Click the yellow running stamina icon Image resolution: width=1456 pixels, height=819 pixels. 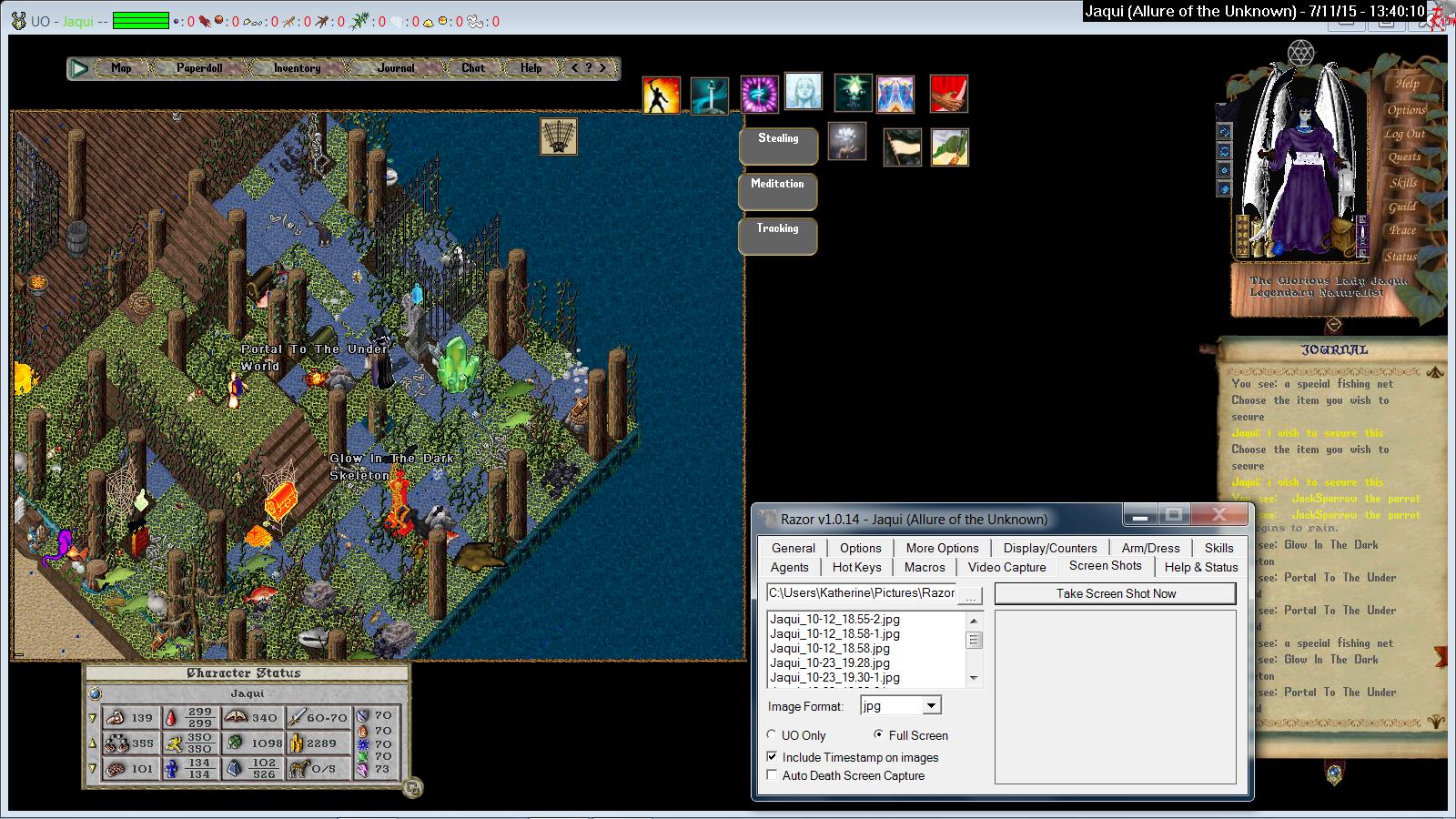coord(175,744)
